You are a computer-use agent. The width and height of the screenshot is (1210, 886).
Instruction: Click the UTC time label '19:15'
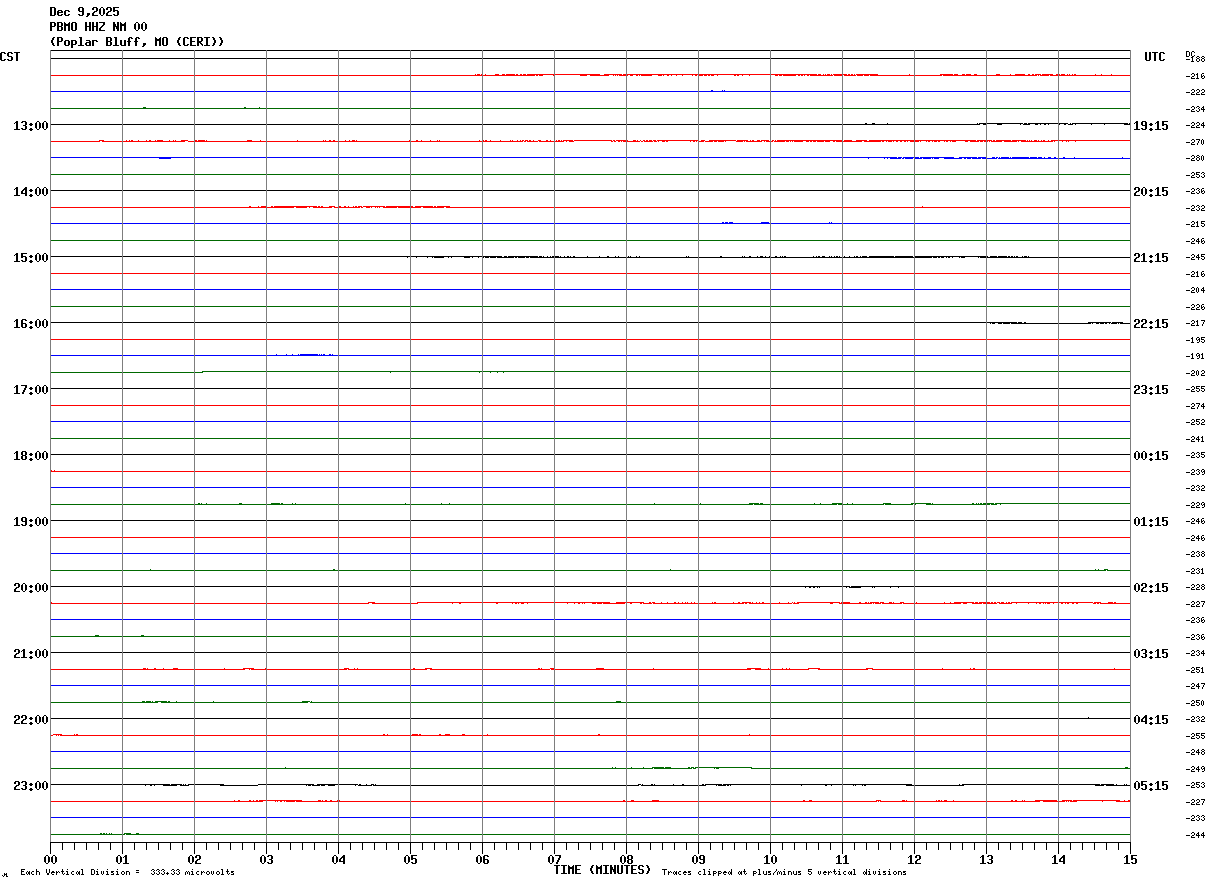coord(1151,126)
